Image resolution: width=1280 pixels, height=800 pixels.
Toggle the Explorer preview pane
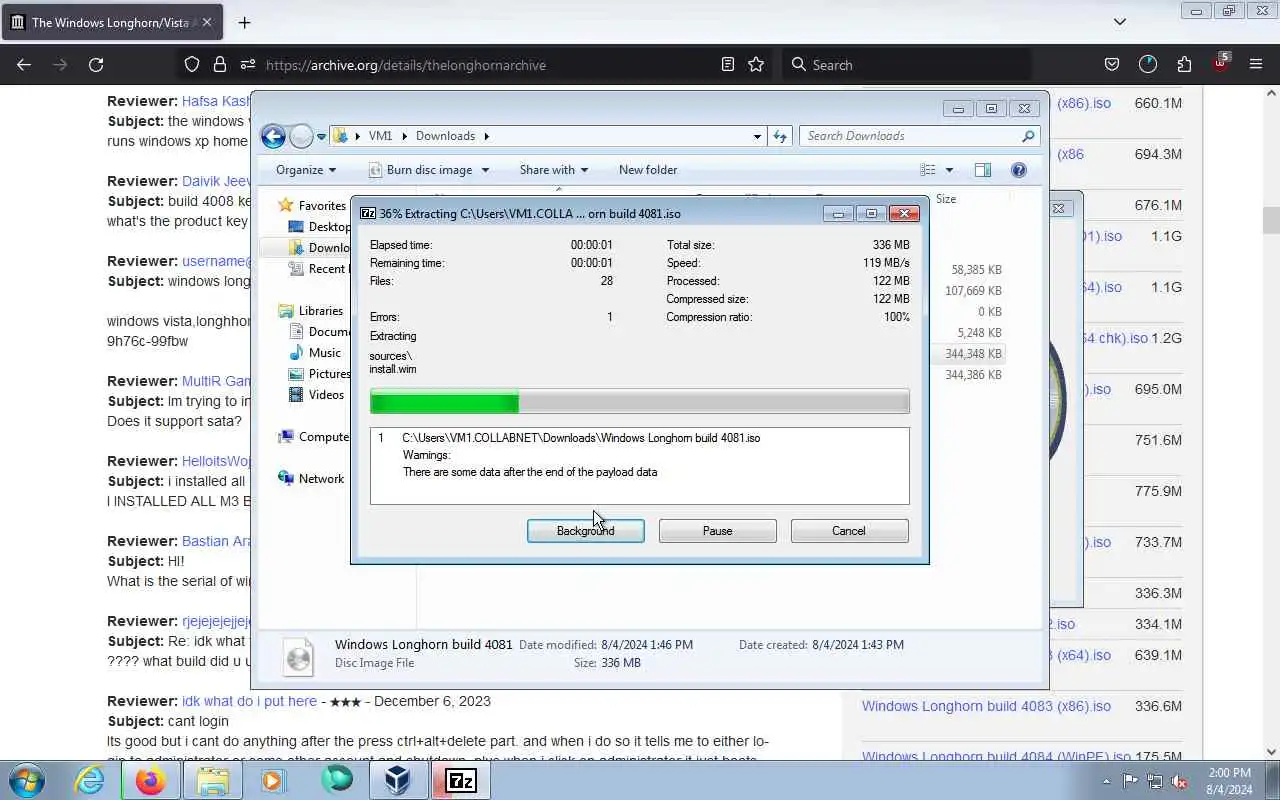pos(983,170)
